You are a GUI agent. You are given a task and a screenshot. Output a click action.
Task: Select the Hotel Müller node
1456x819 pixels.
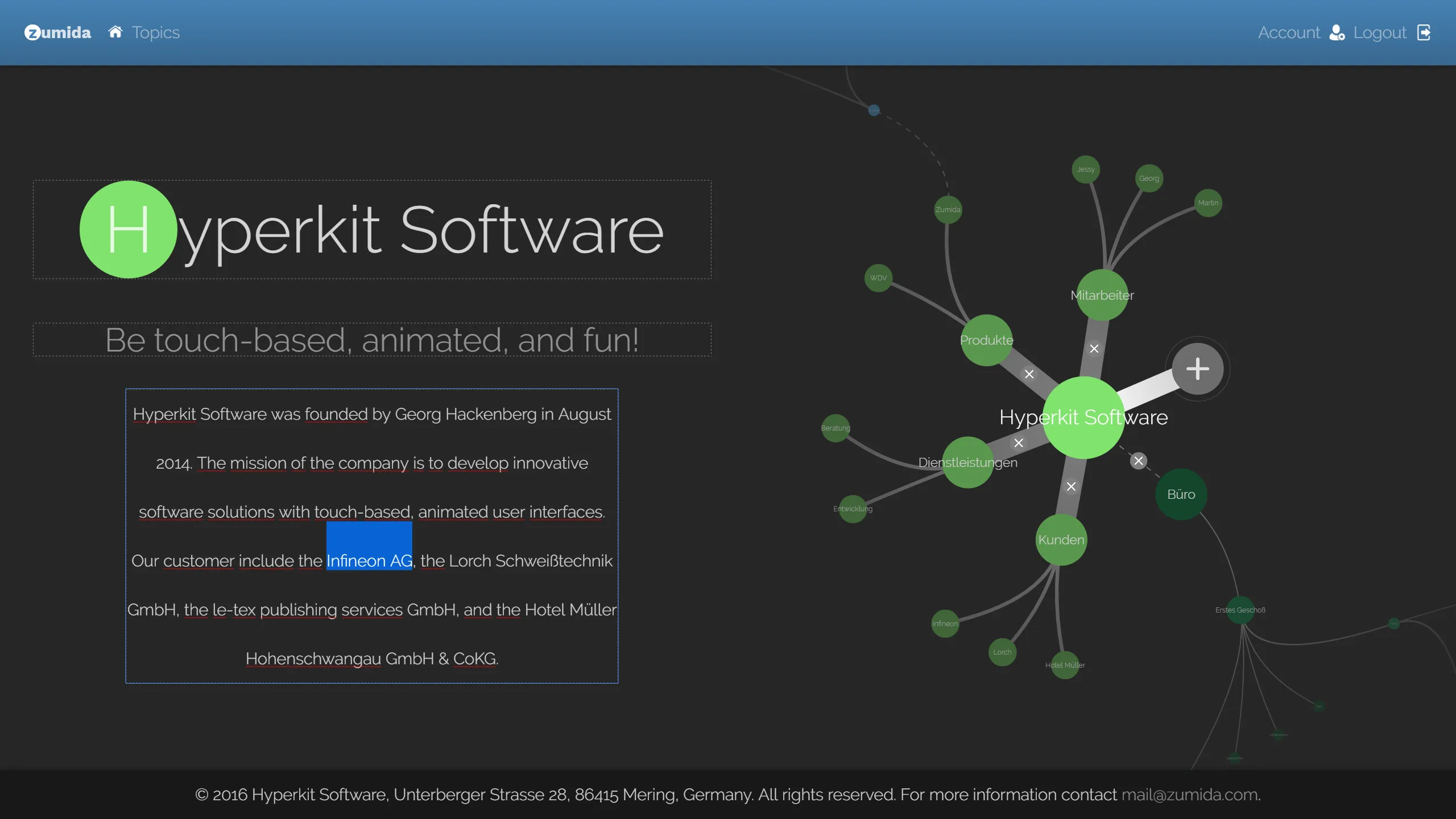coord(1065,665)
